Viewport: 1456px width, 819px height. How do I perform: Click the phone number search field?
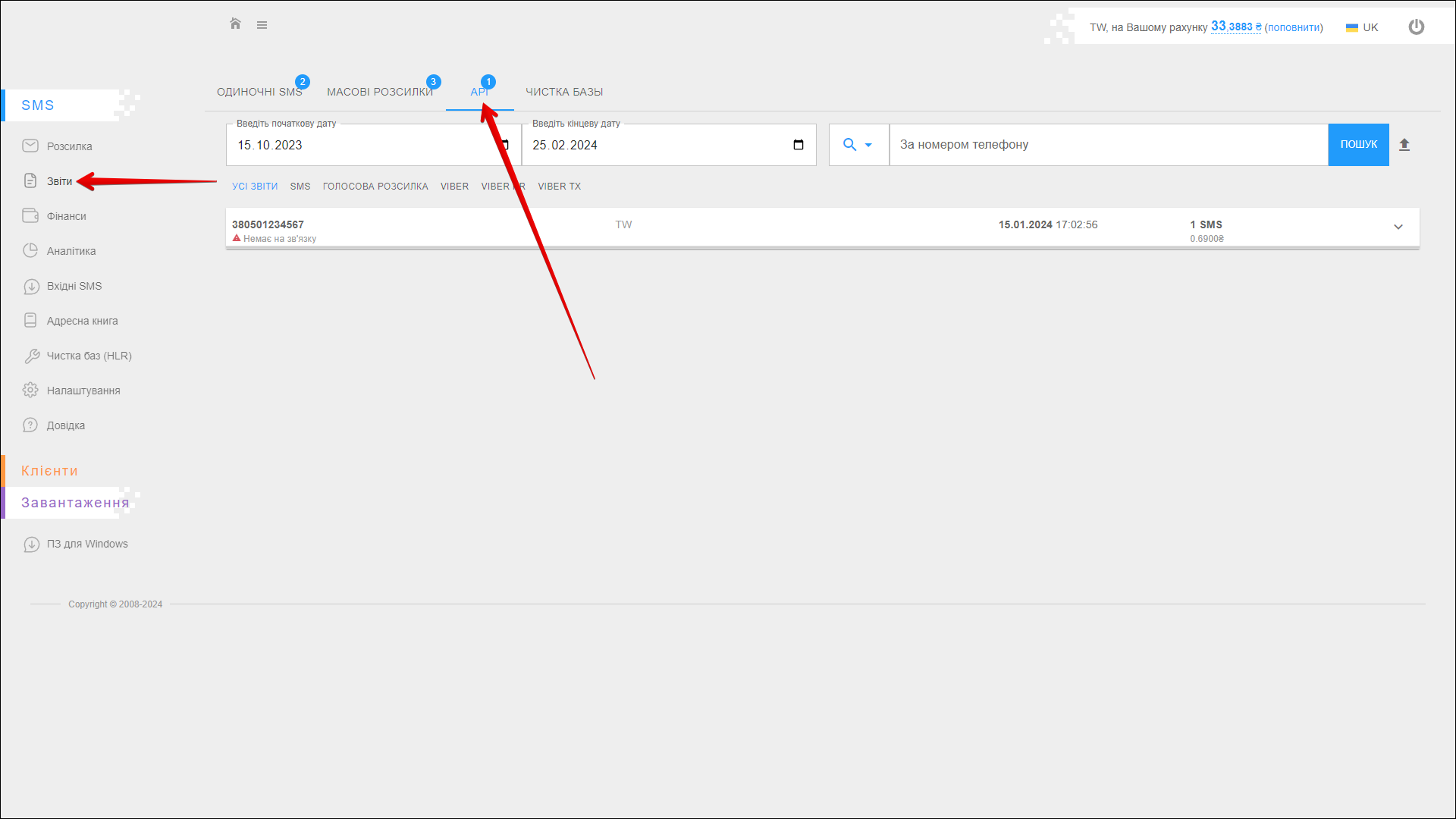[1108, 145]
